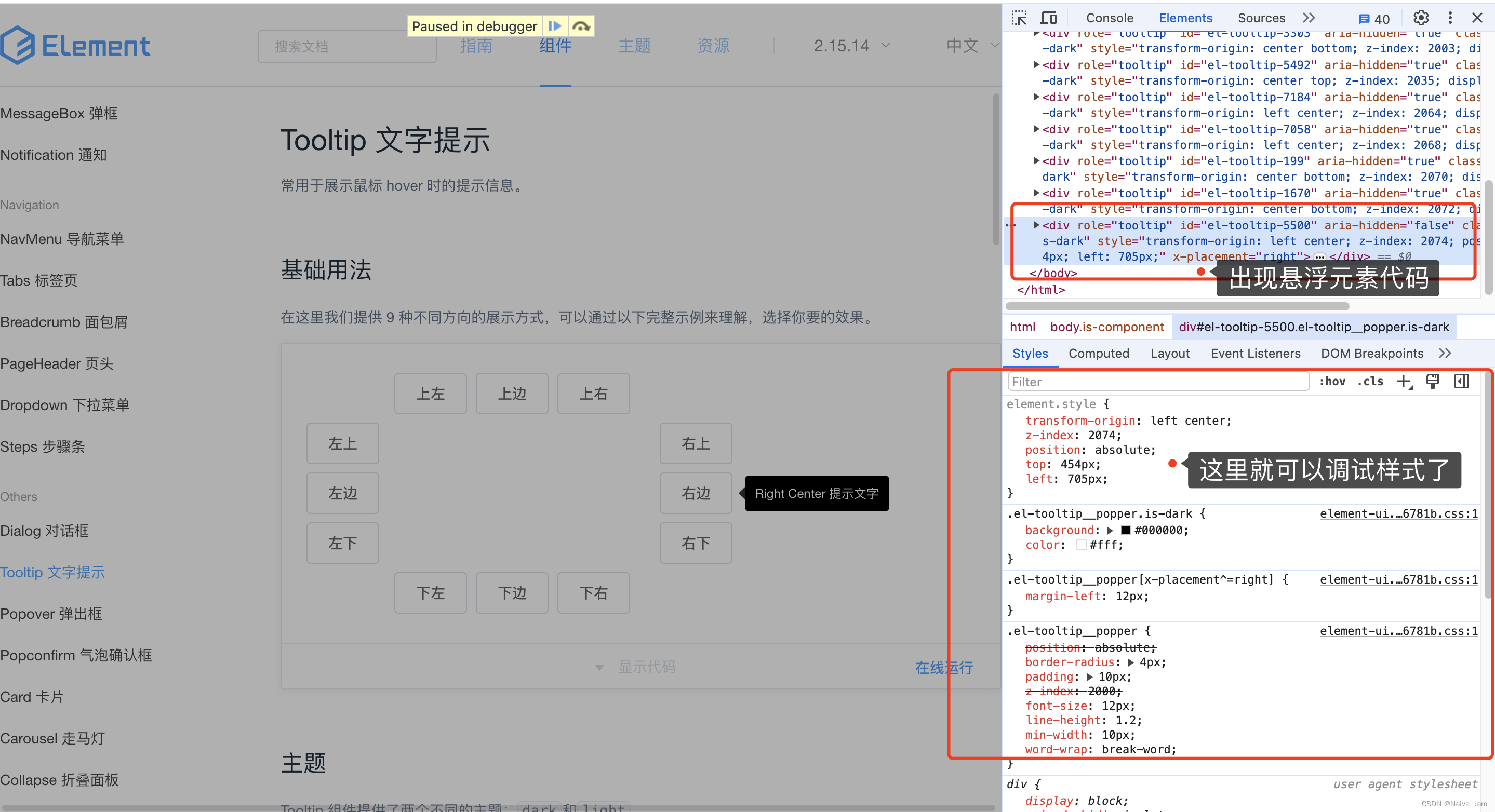Resume script execution in the debugger overlay

(554, 26)
